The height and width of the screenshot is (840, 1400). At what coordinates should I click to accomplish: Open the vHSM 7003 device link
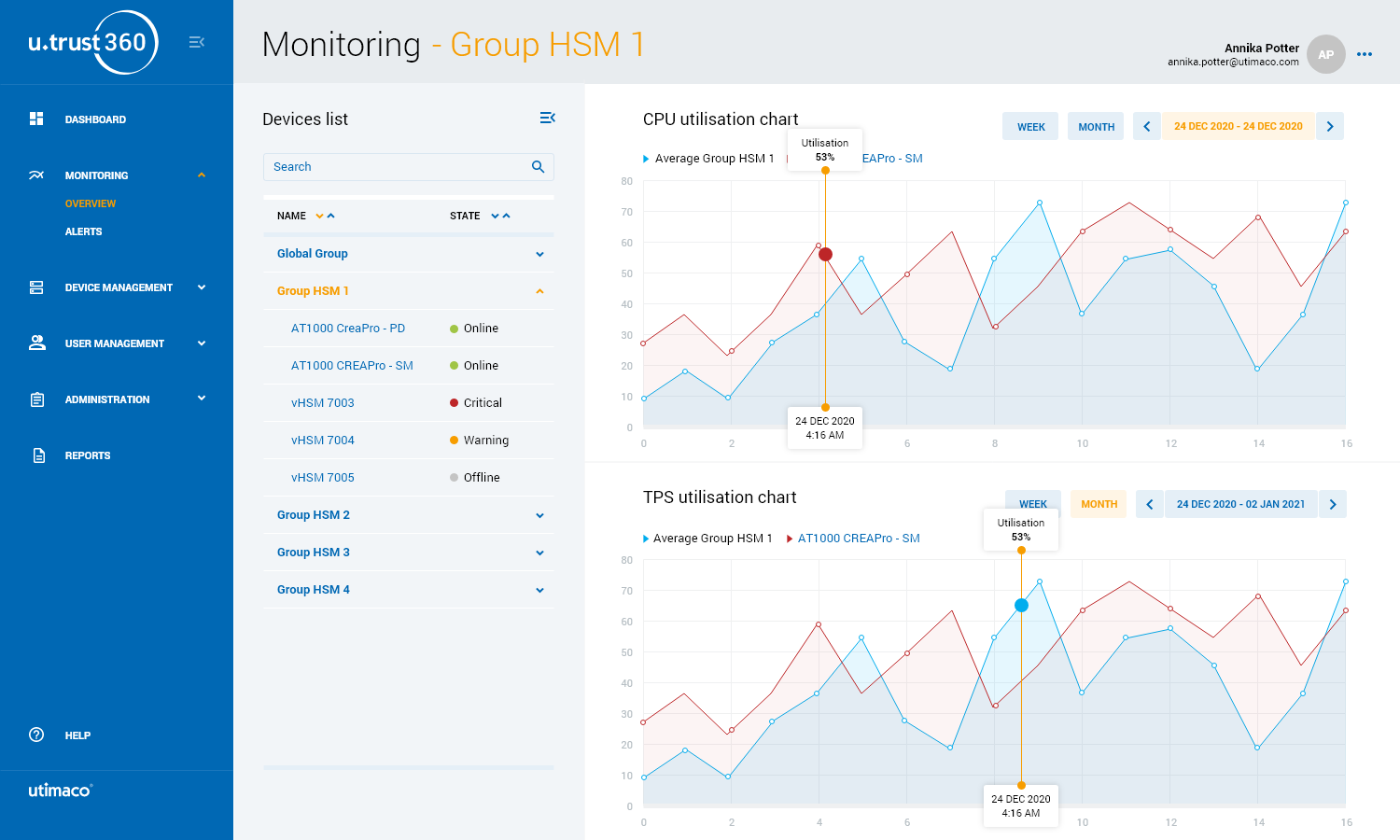click(323, 403)
